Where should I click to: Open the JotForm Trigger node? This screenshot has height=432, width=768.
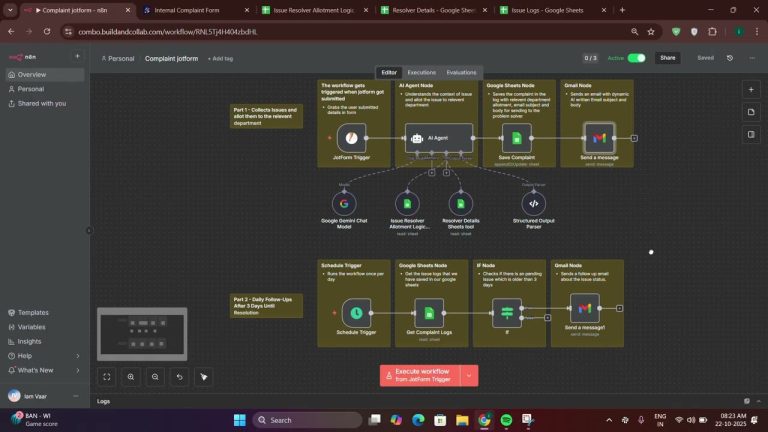(x=351, y=138)
